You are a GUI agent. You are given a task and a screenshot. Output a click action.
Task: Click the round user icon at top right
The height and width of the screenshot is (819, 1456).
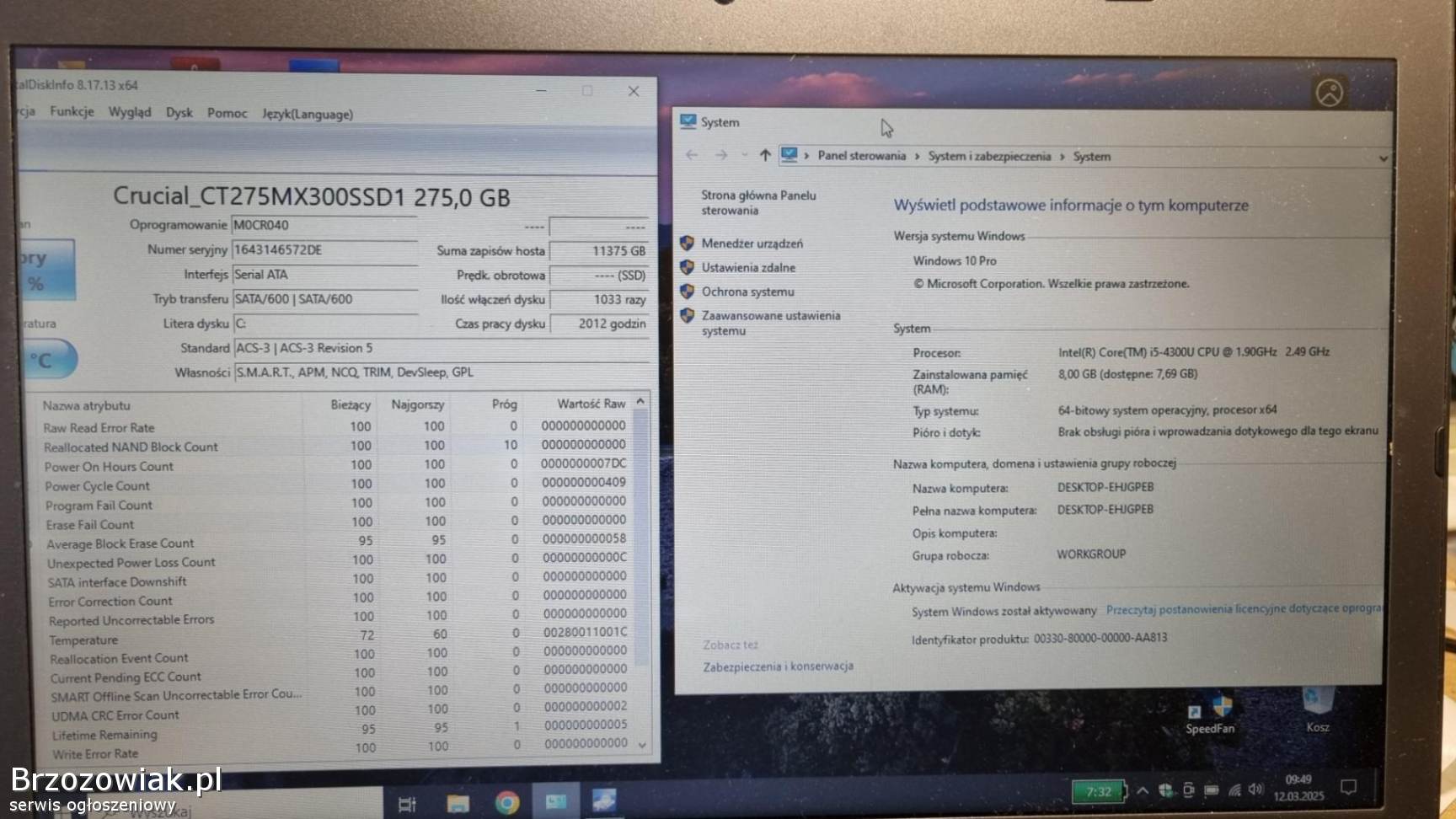point(1330,92)
